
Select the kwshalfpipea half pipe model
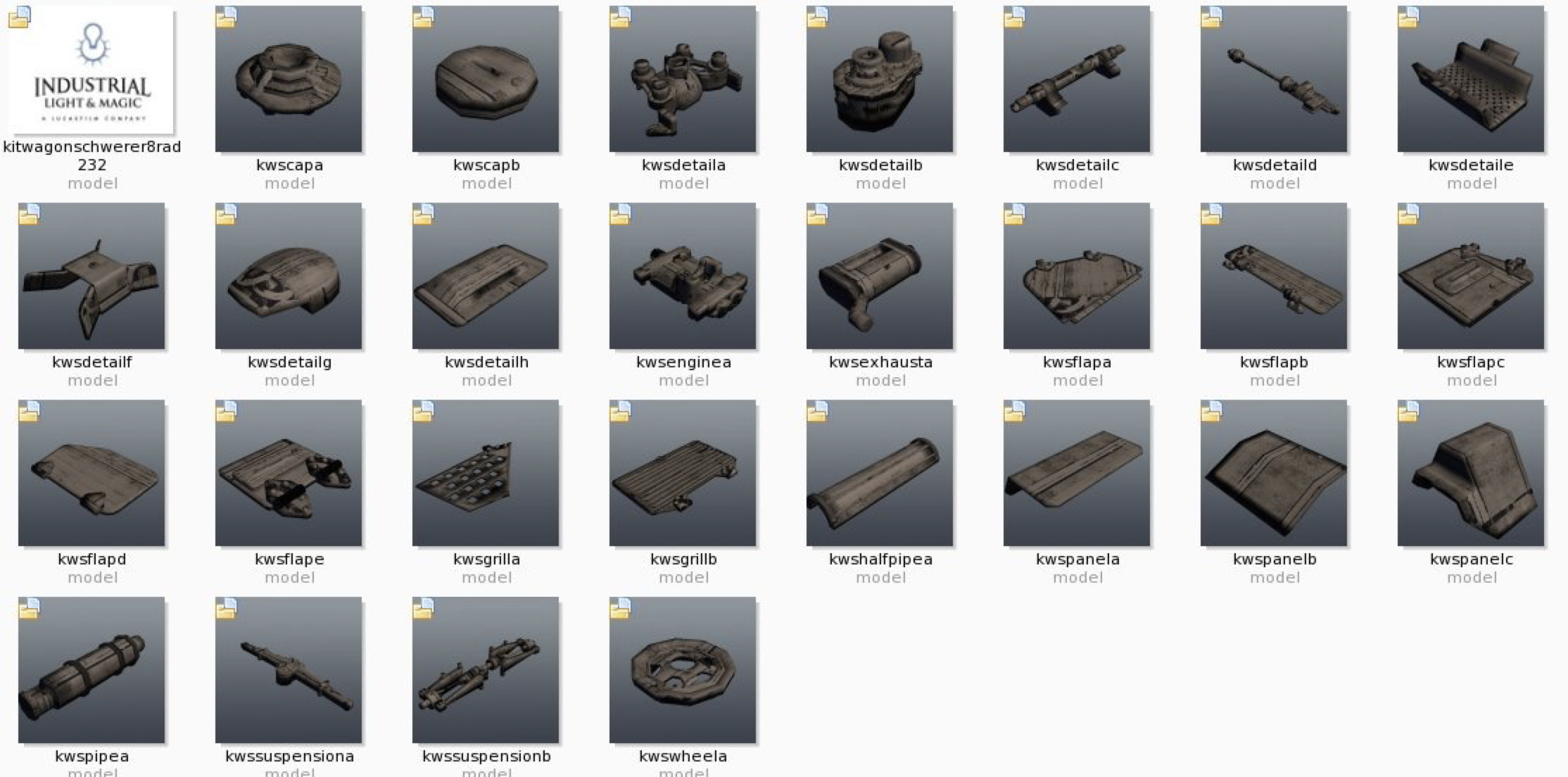(x=880, y=473)
